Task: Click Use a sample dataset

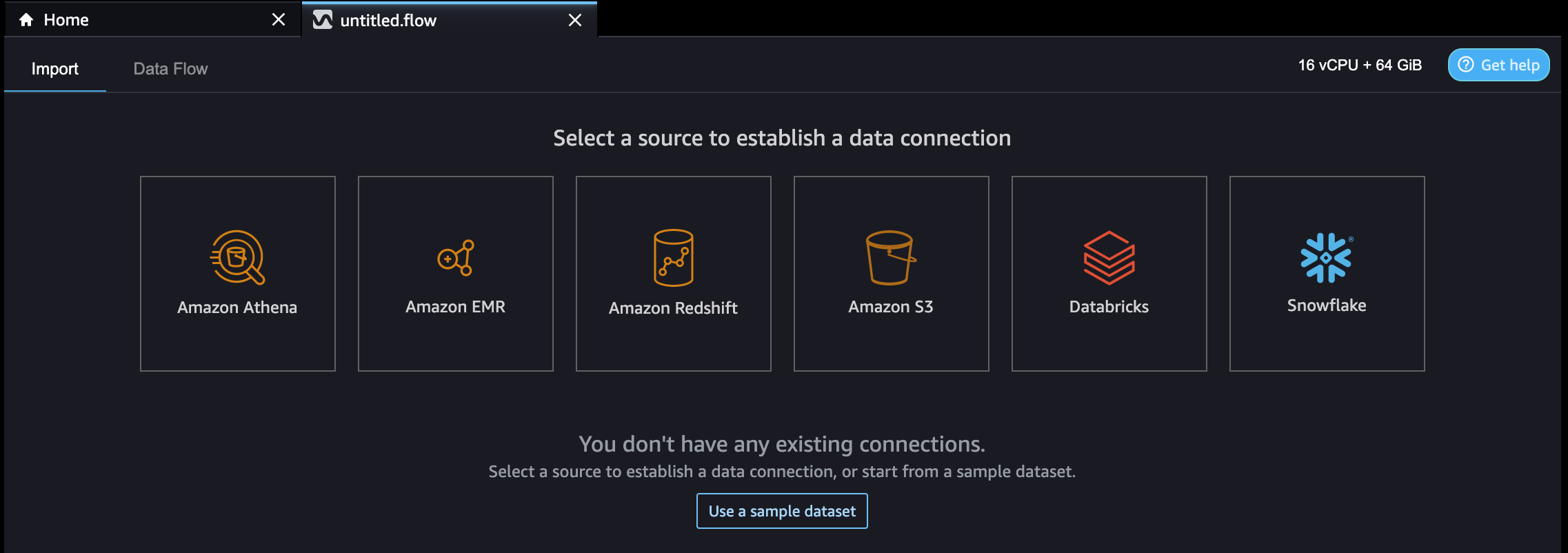Action: [781, 511]
